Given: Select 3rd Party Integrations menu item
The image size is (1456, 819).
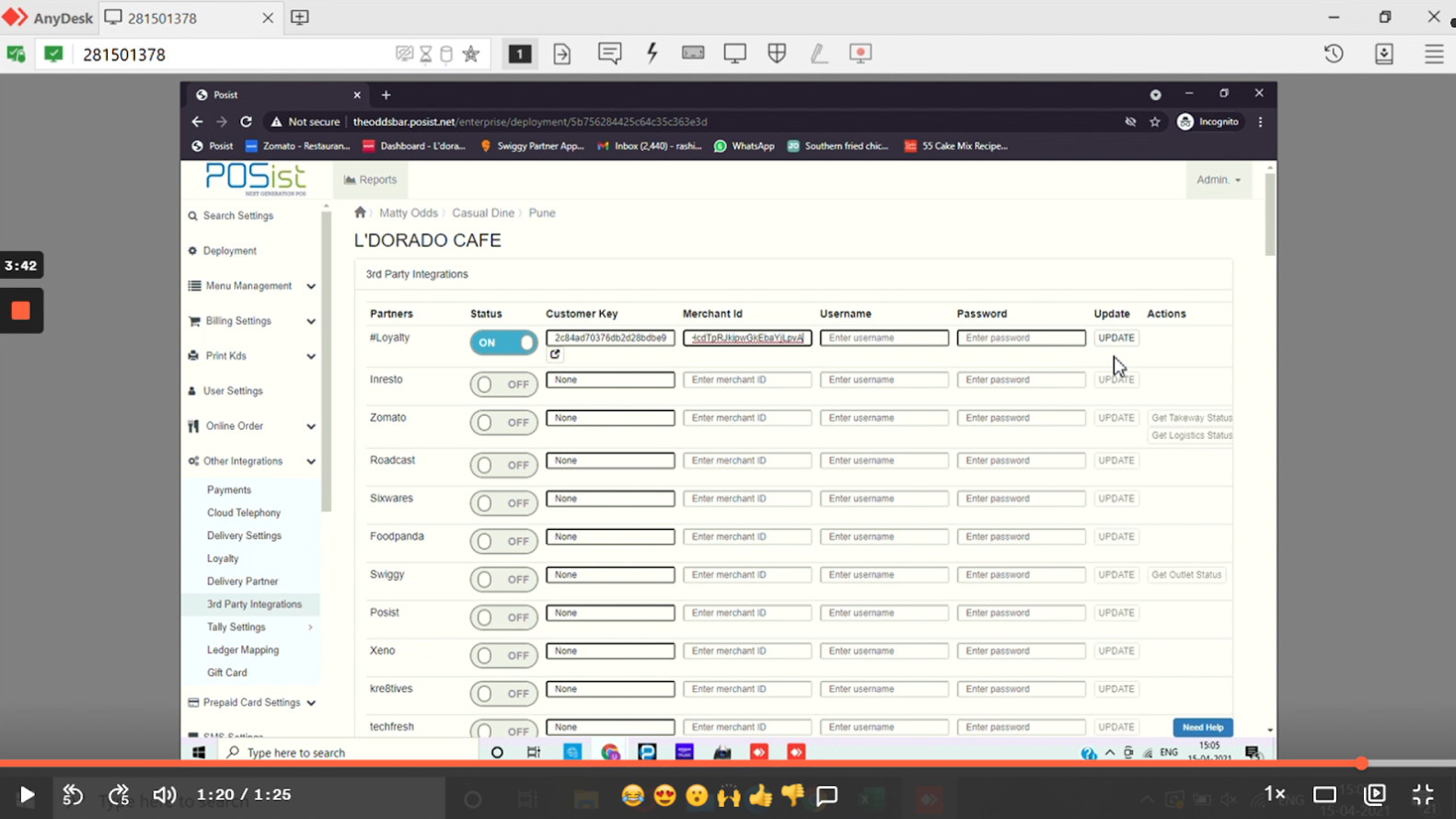Looking at the screenshot, I should click(254, 604).
